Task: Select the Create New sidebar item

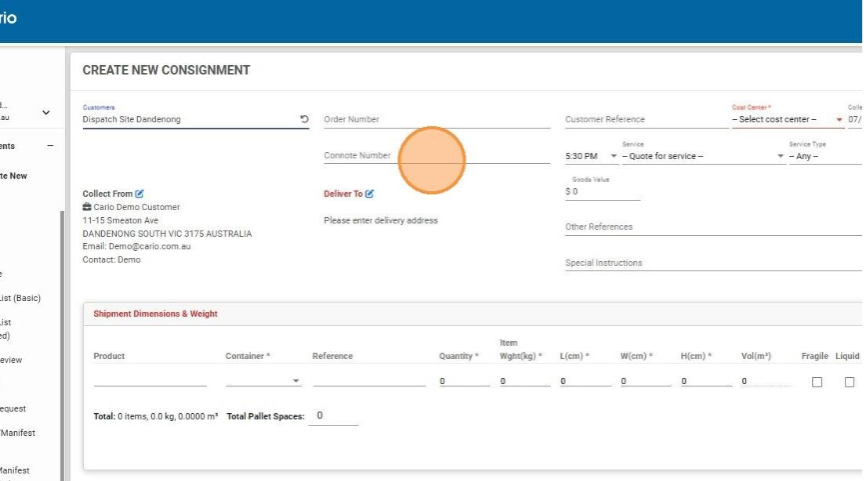Action: (x=14, y=176)
